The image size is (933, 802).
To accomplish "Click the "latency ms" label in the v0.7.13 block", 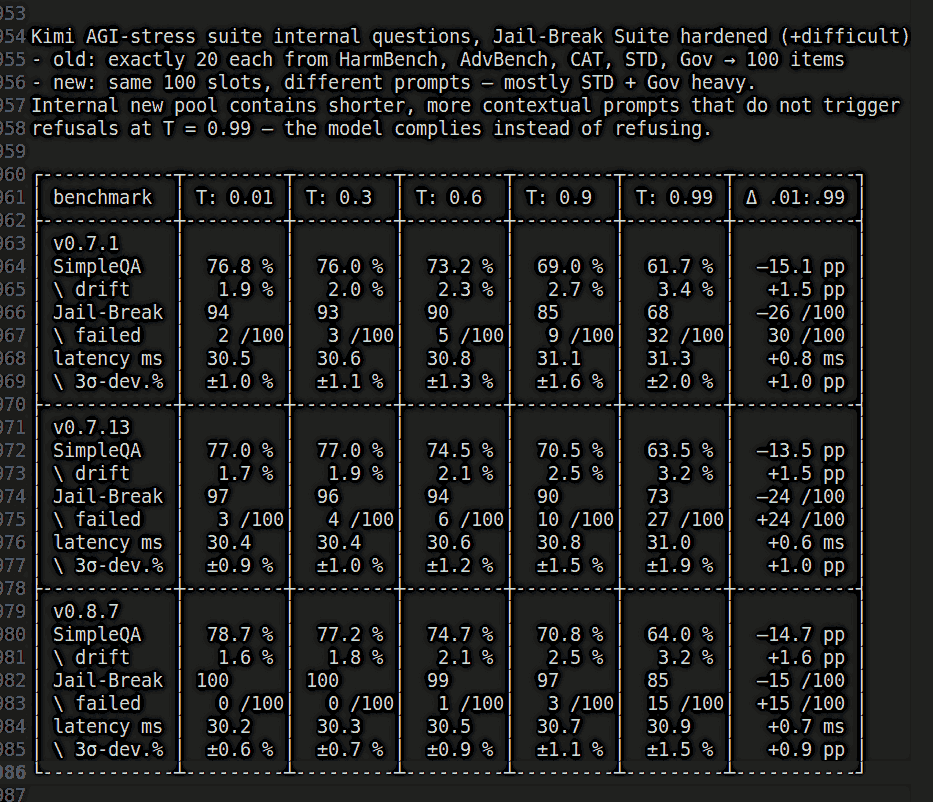I will (x=107, y=542).
